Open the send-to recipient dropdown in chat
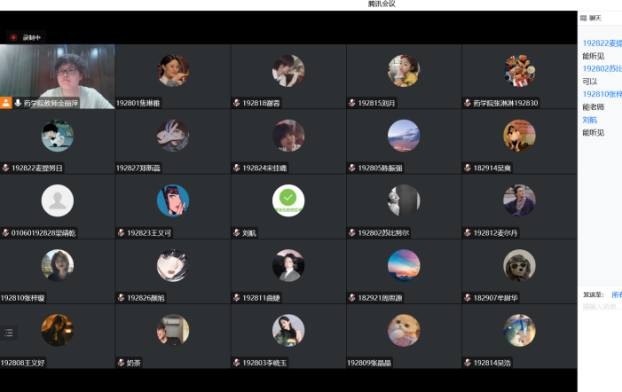The height and width of the screenshot is (392, 622). coord(616,294)
